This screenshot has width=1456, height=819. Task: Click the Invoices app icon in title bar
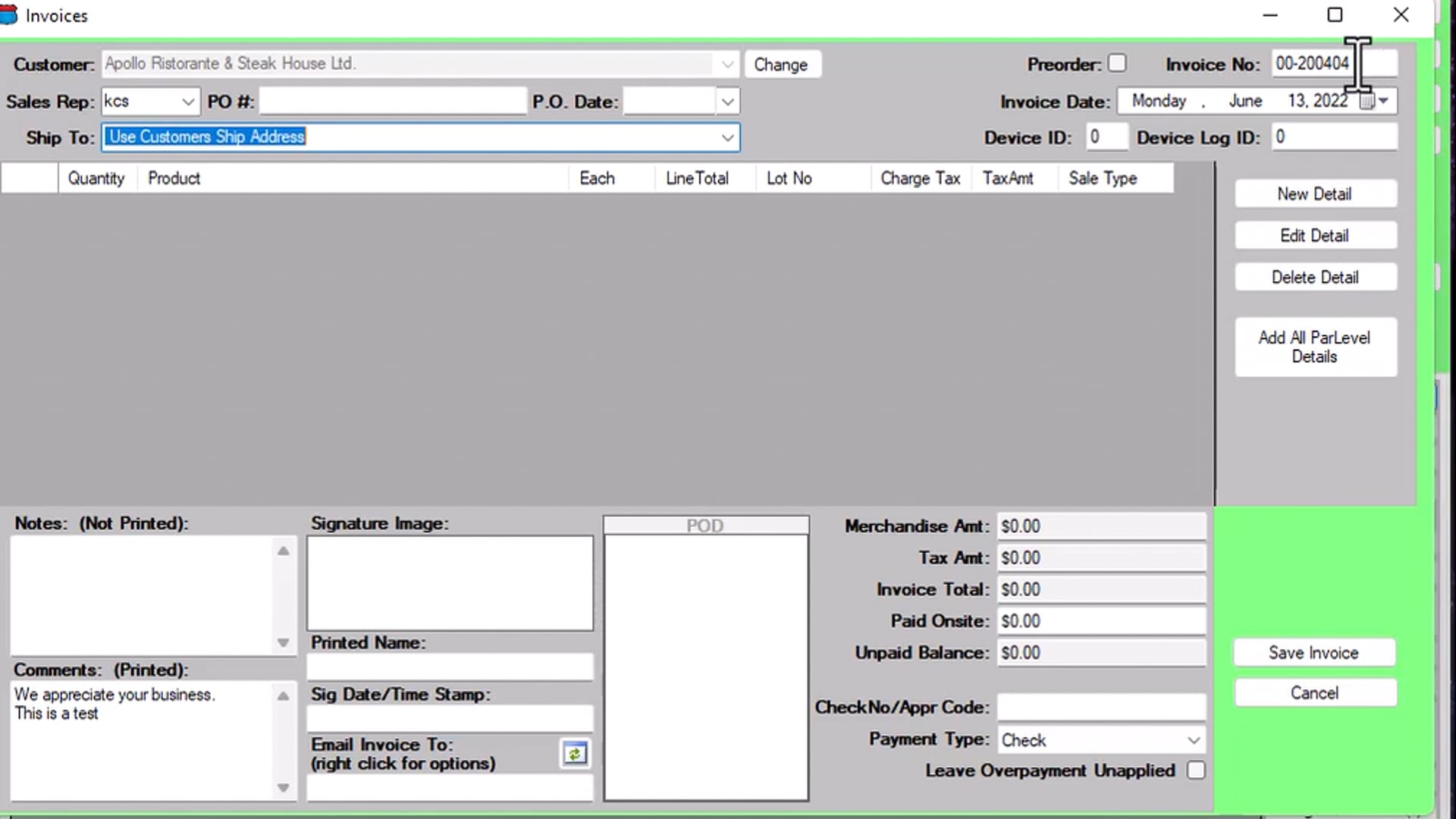click(x=8, y=15)
